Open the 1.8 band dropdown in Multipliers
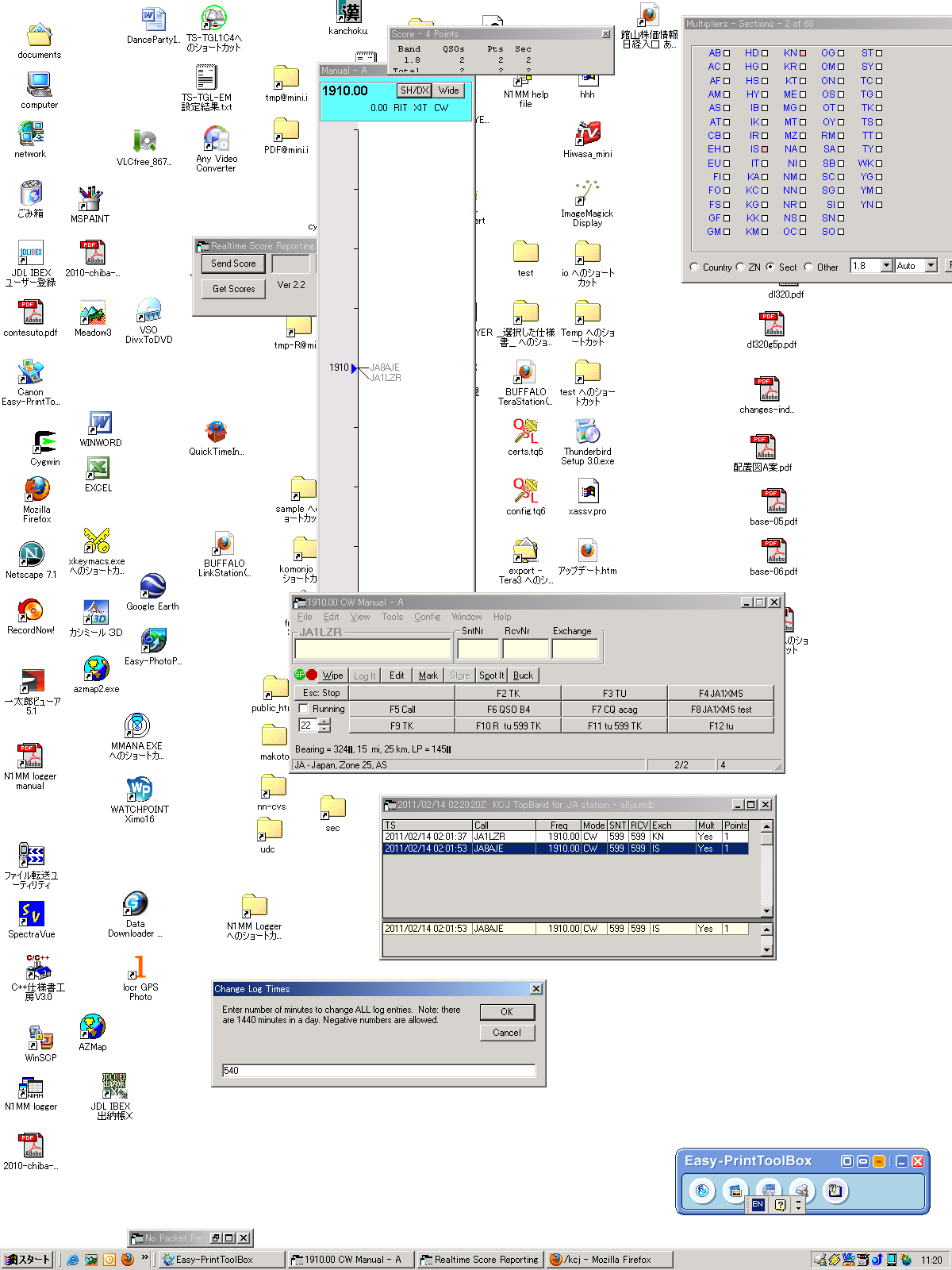 886,266
